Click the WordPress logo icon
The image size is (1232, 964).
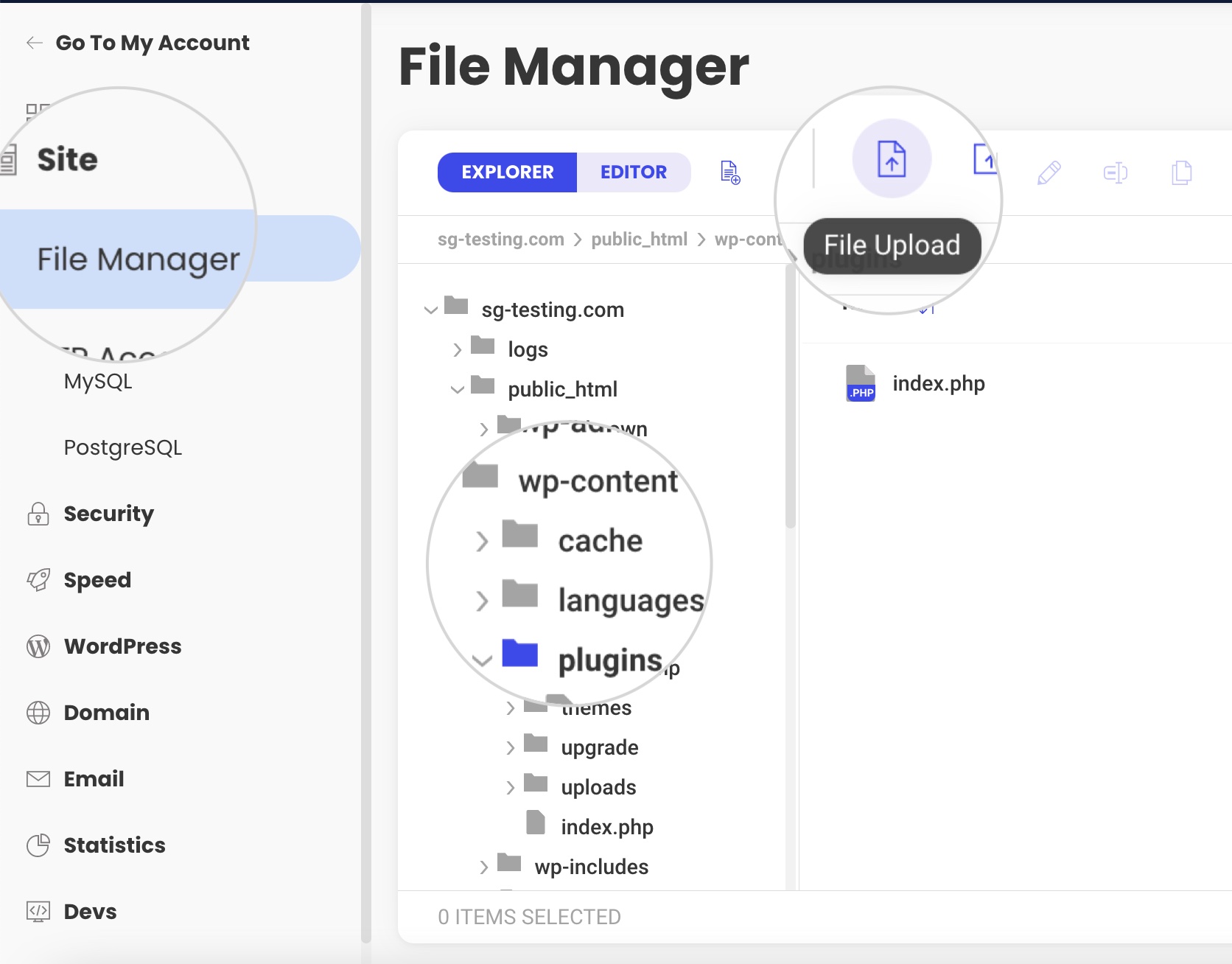[38, 646]
